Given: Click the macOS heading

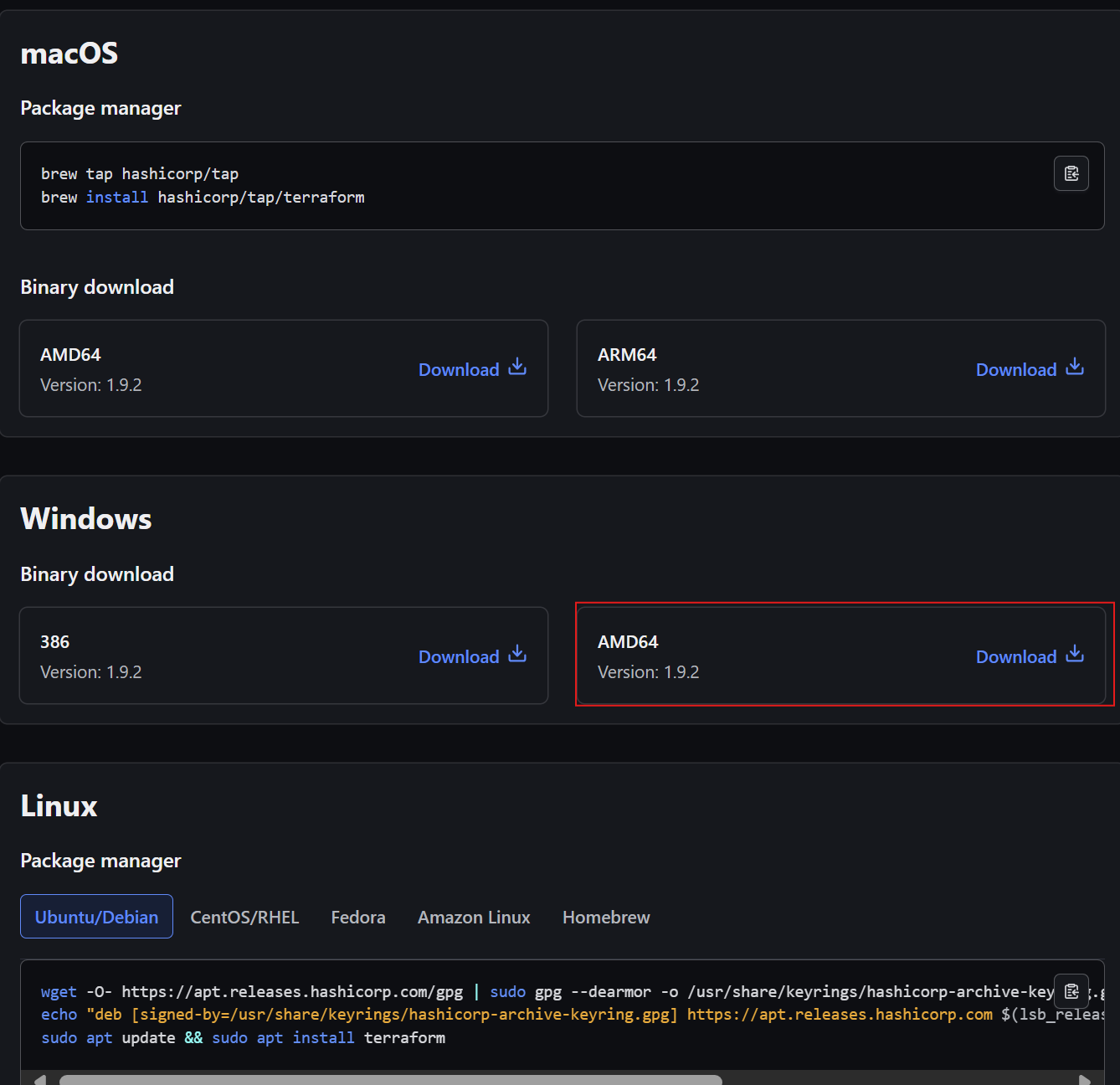Looking at the screenshot, I should point(69,53).
